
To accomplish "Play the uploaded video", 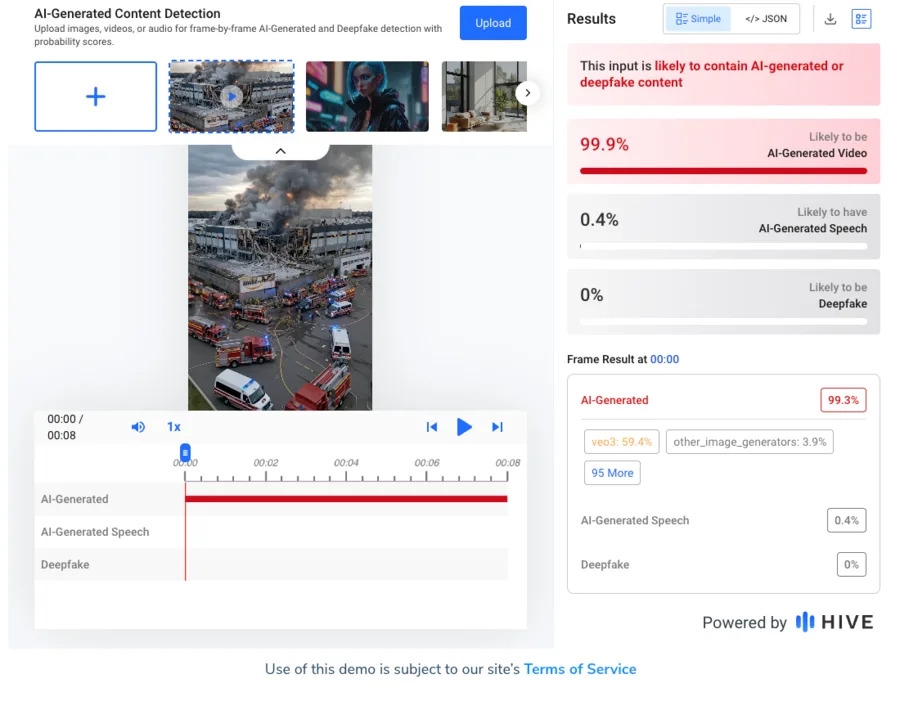I will click(464, 427).
